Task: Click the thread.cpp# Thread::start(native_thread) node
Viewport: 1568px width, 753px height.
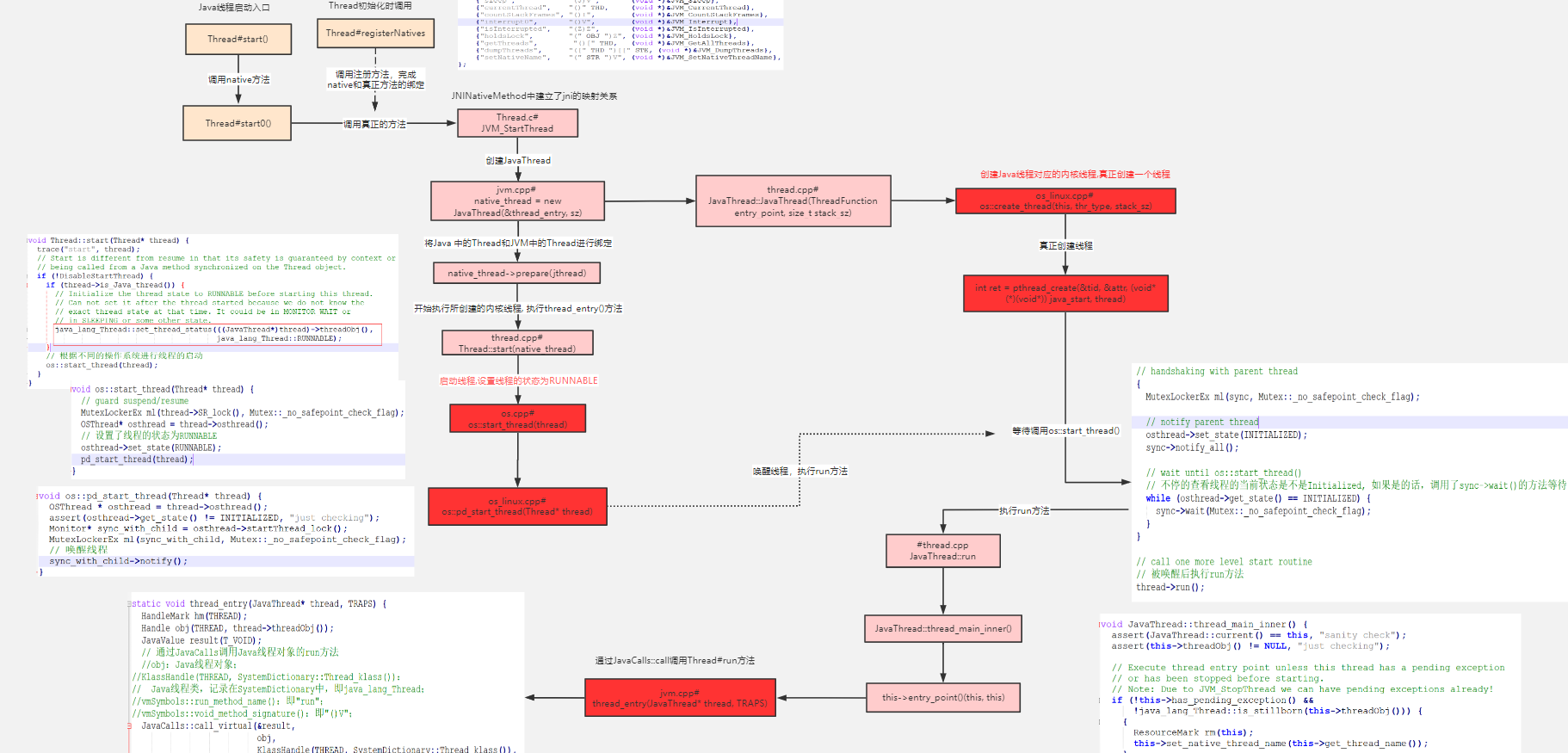Action: click(517, 343)
